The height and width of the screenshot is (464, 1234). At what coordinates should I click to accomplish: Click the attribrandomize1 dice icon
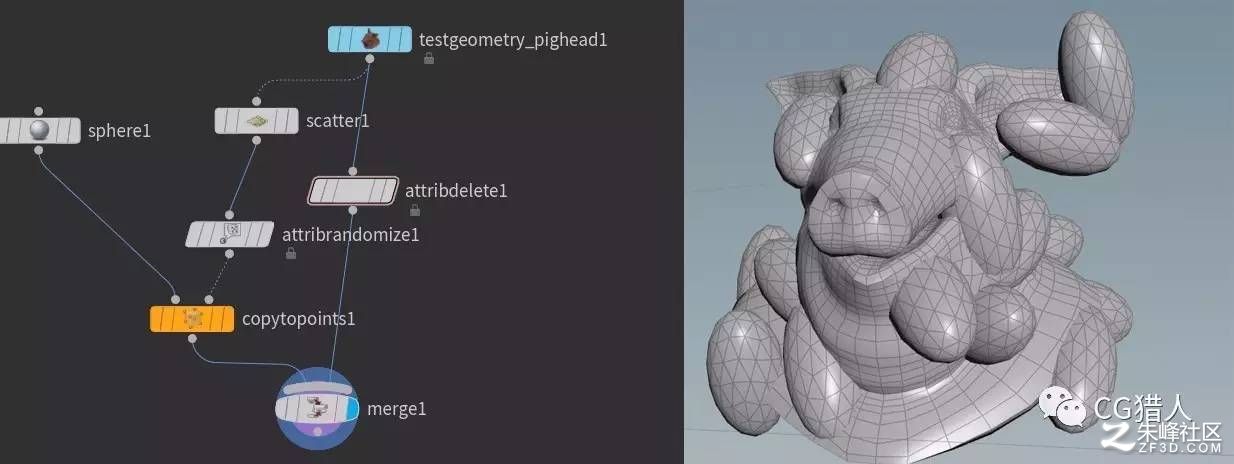pos(231,234)
